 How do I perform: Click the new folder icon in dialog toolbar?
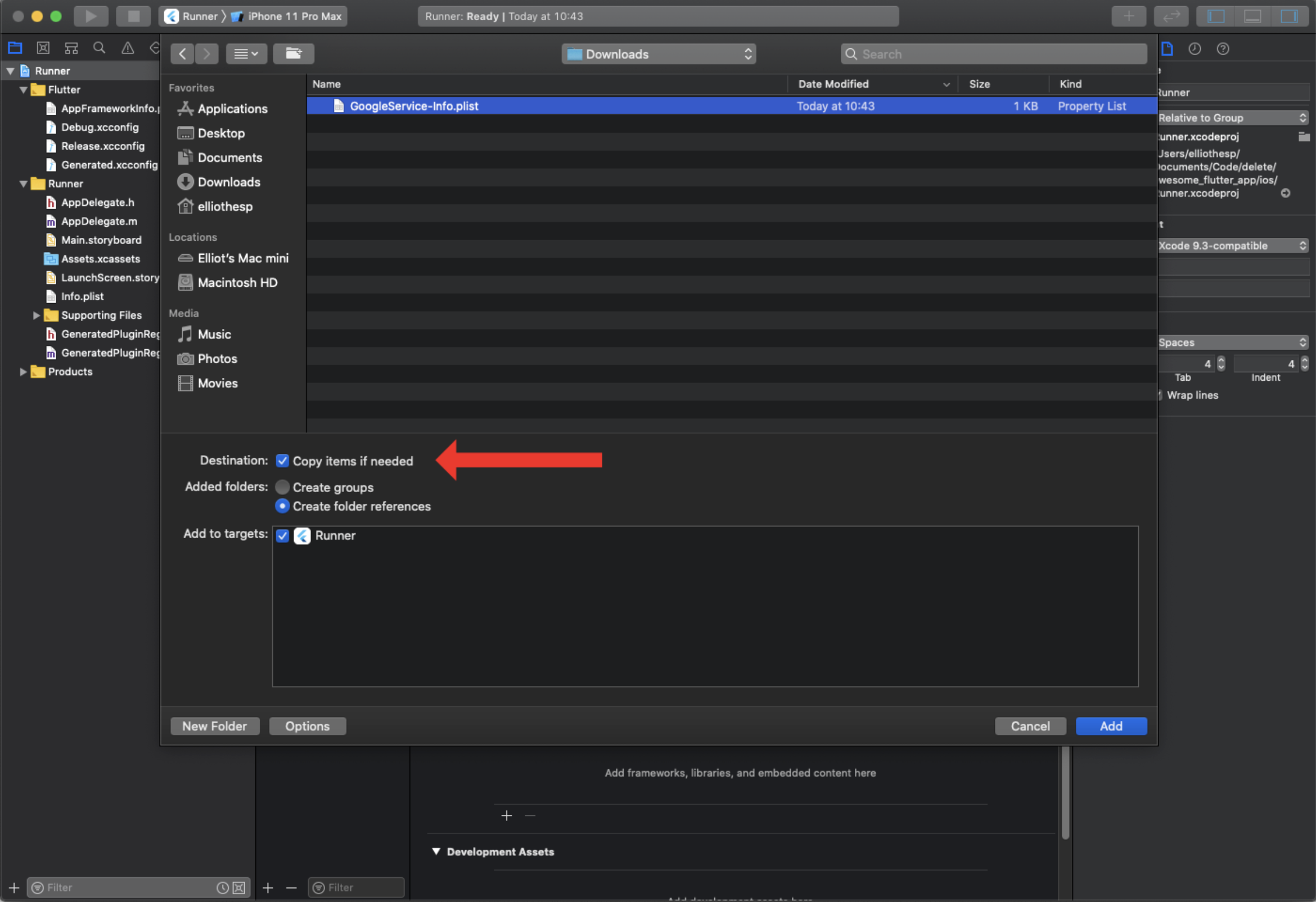(x=294, y=54)
